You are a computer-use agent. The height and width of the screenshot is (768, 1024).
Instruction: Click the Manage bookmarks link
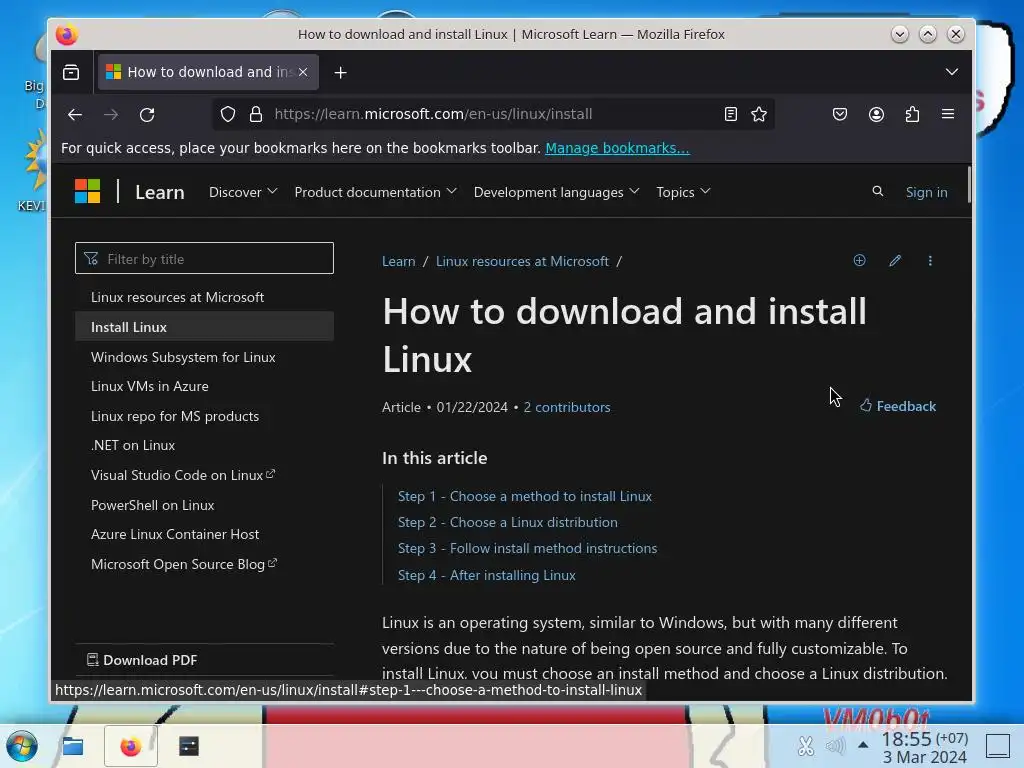pos(617,148)
